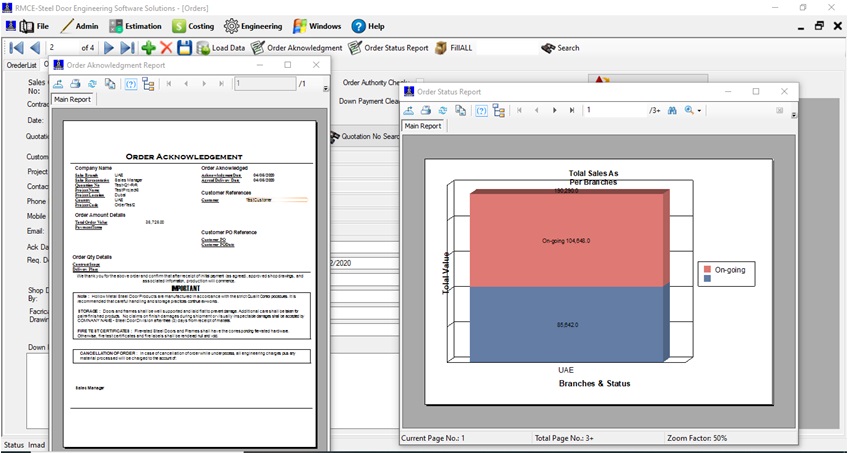
Task: Open Order Aknowledgment from main toolbar
Action: point(296,48)
